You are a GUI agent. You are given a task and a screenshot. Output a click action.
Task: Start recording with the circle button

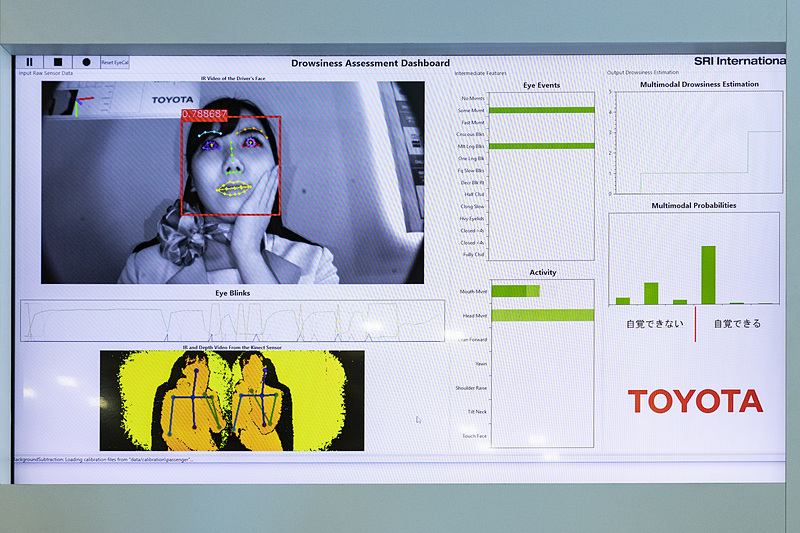(x=86, y=62)
